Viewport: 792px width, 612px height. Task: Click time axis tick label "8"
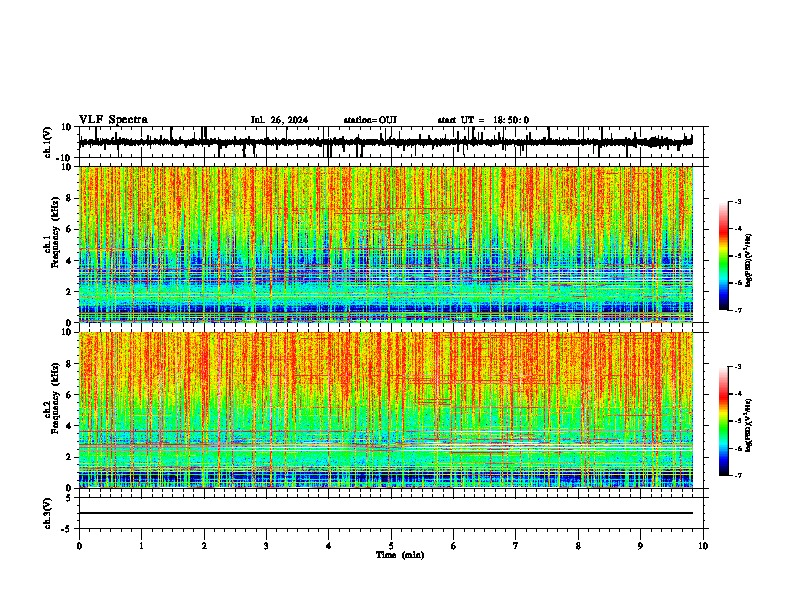(x=578, y=546)
